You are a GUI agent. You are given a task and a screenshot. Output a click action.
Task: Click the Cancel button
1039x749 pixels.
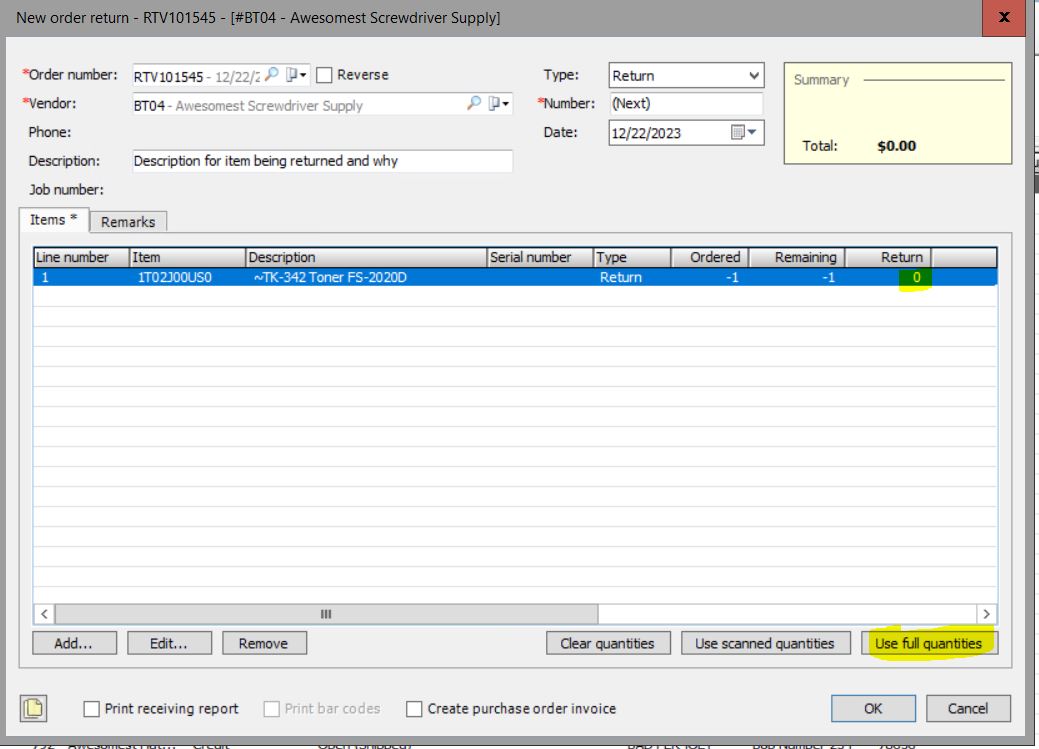(x=968, y=708)
